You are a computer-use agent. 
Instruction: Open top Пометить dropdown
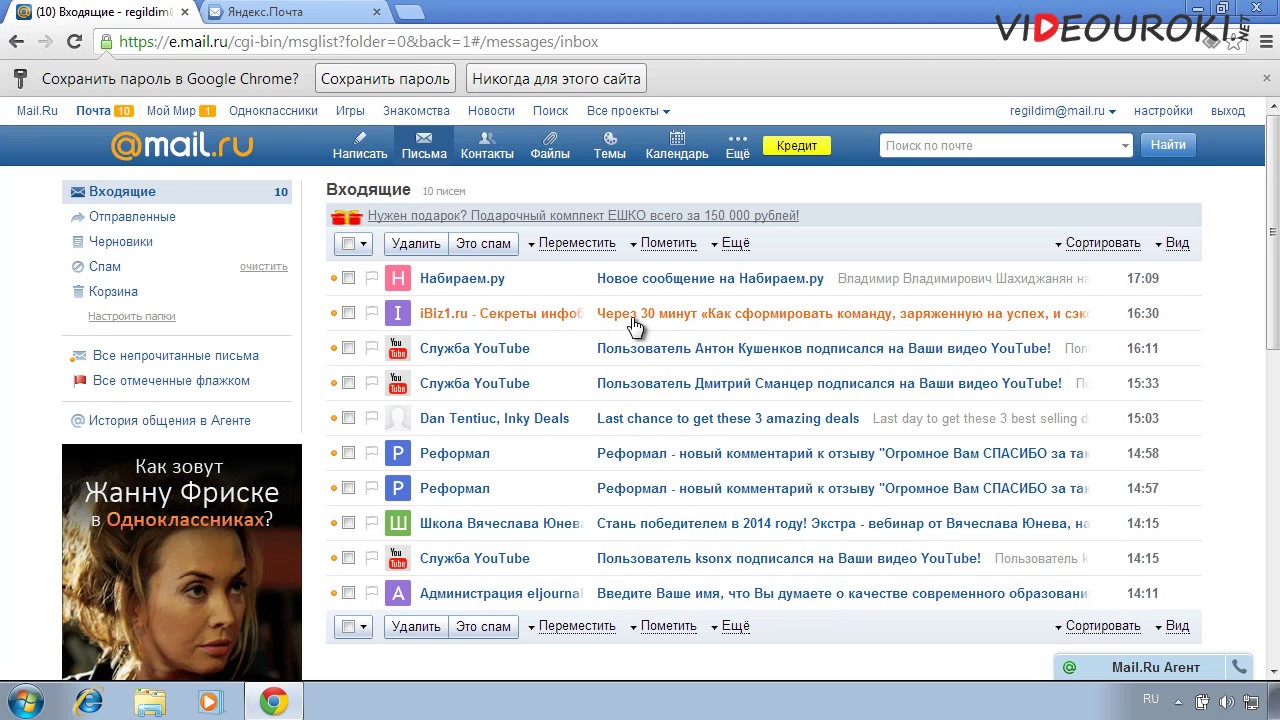[x=663, y=243]
